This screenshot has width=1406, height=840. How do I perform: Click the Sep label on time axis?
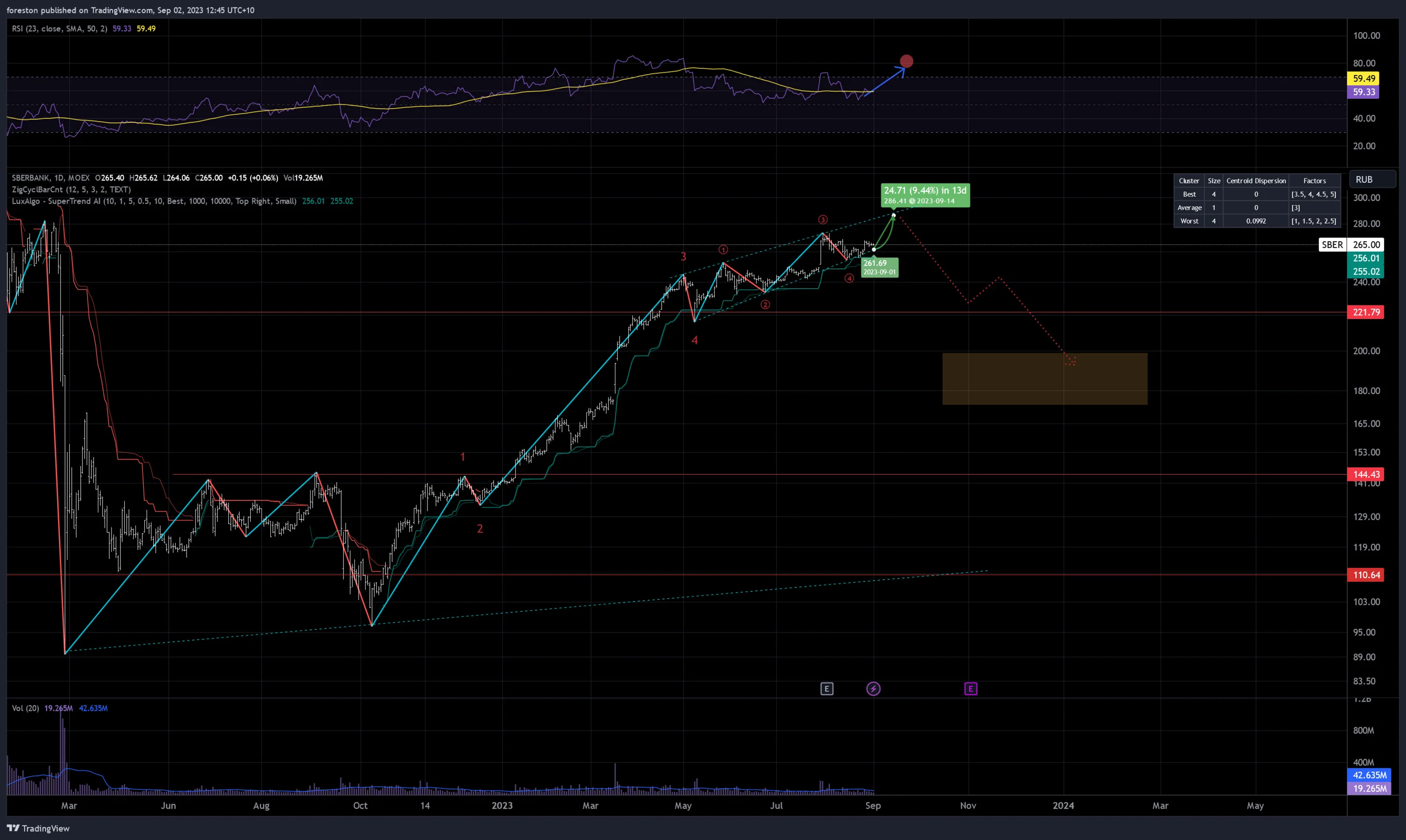pyautogui.click(x=873, y=805)
